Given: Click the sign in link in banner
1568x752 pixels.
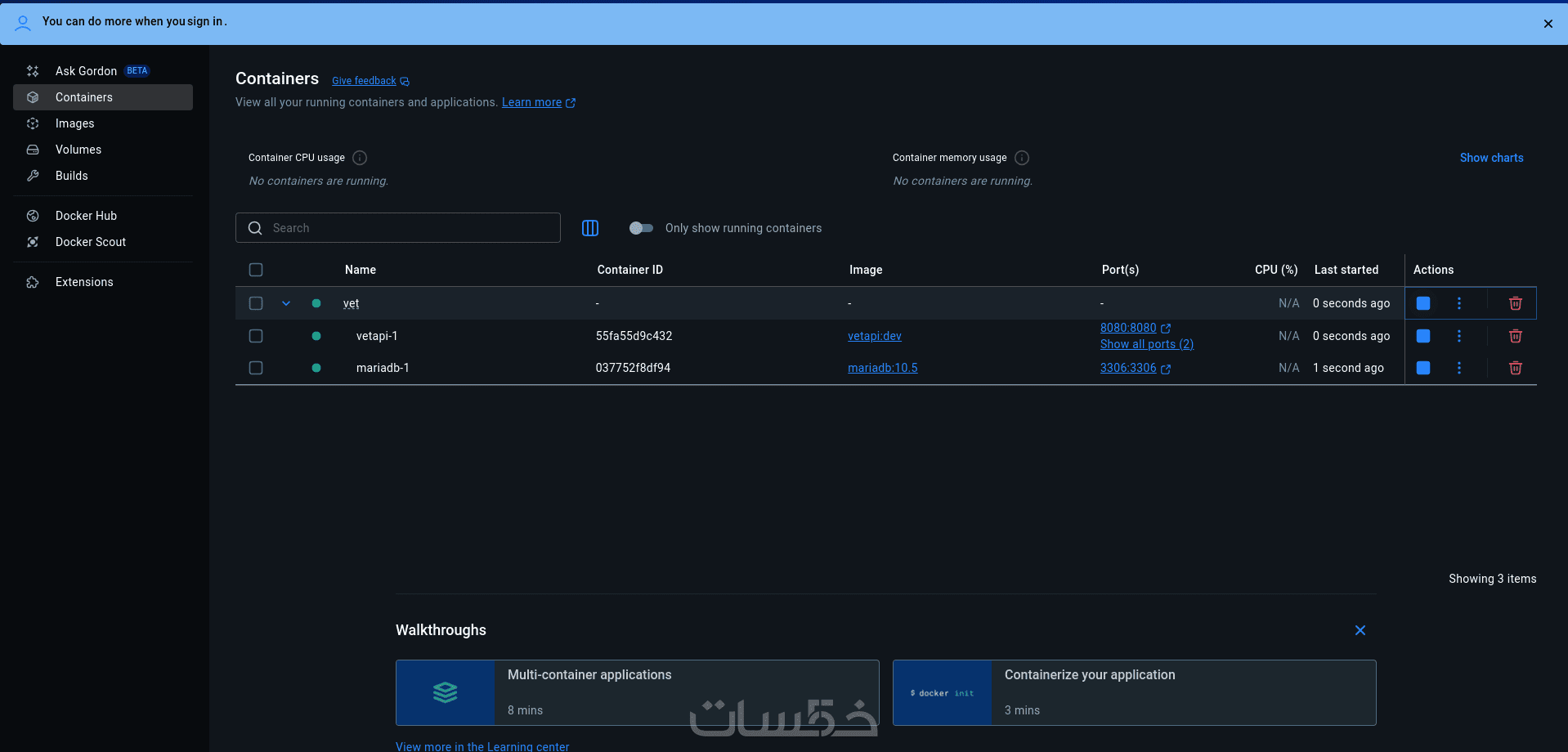Looking at the screenshot, I should [x=205, y=21].
